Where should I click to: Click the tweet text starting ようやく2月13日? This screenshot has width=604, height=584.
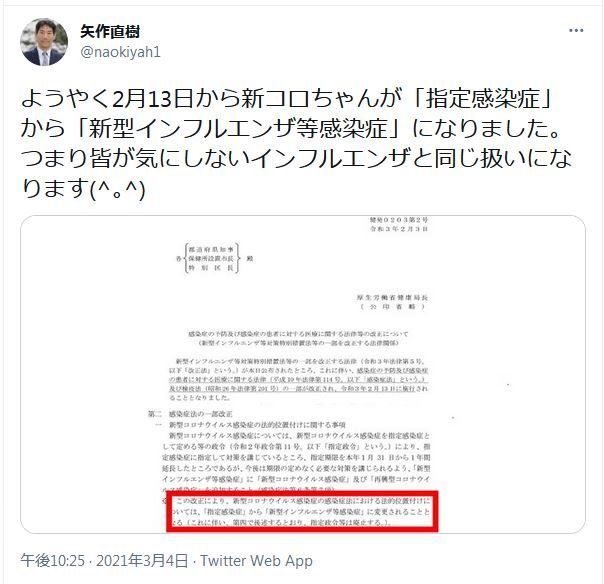[x=297, y=143]
